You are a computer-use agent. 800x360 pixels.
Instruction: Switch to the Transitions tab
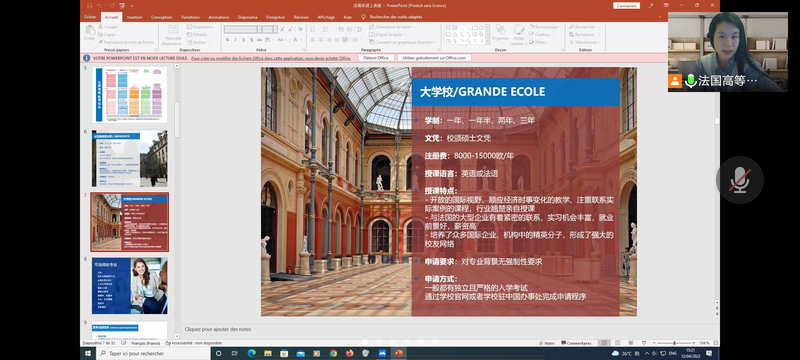(x=190, y=17)
